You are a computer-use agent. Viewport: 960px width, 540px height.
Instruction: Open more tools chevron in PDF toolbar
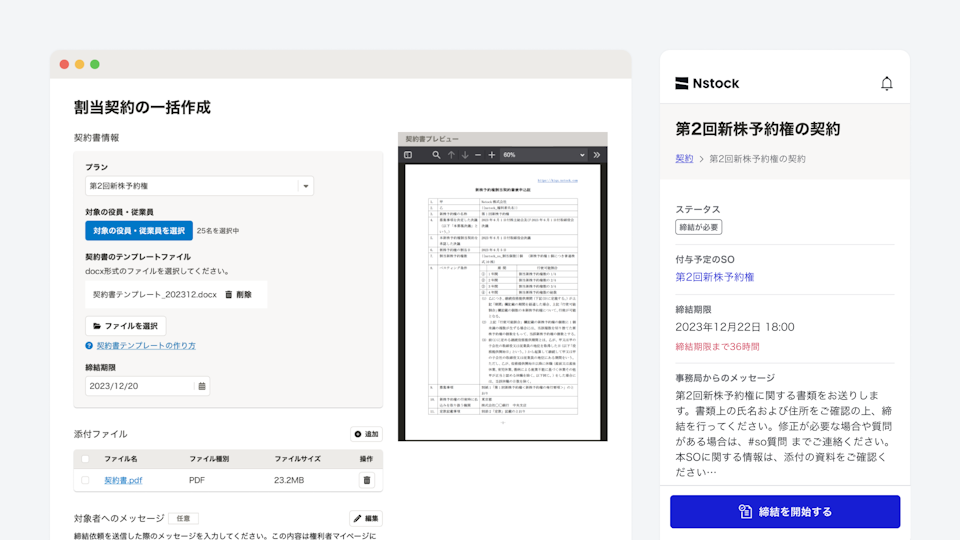tap(597, 155)
